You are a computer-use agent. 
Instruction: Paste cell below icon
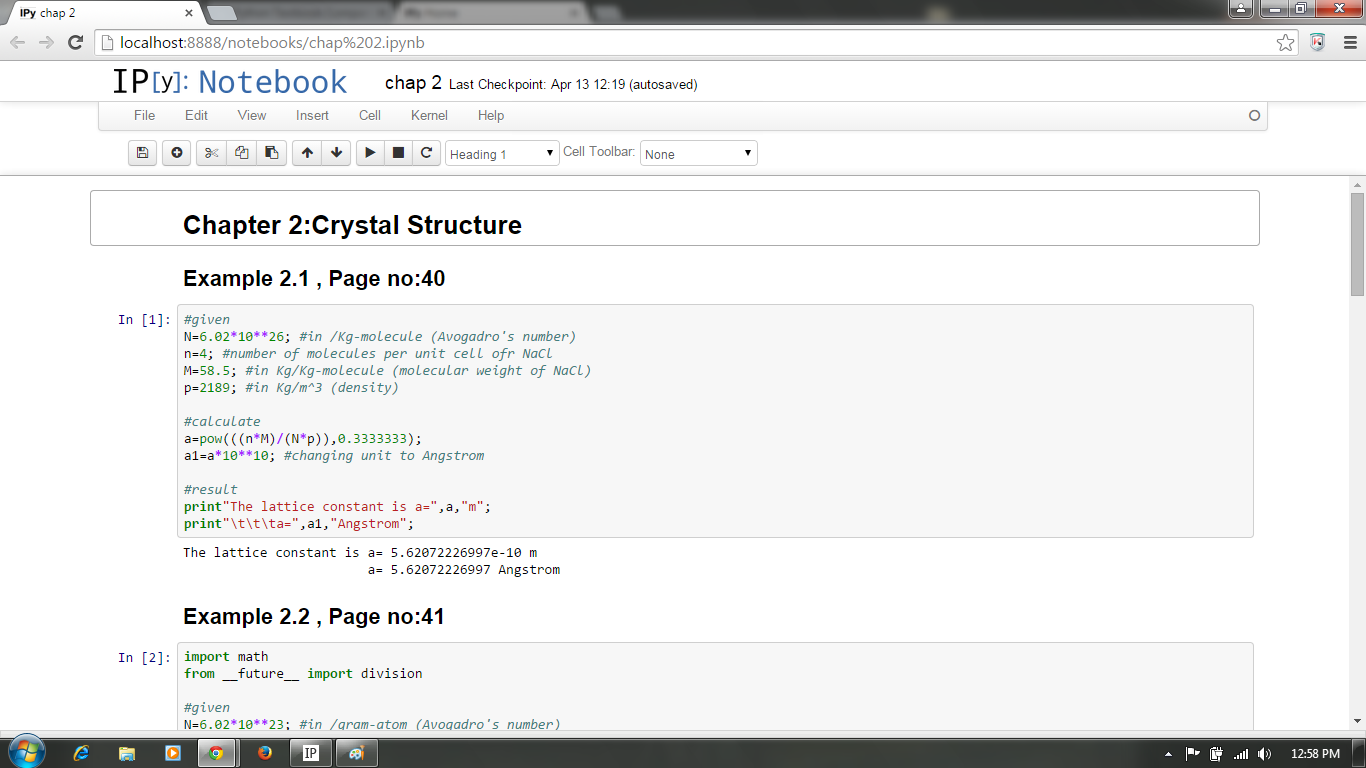[271, 153]
